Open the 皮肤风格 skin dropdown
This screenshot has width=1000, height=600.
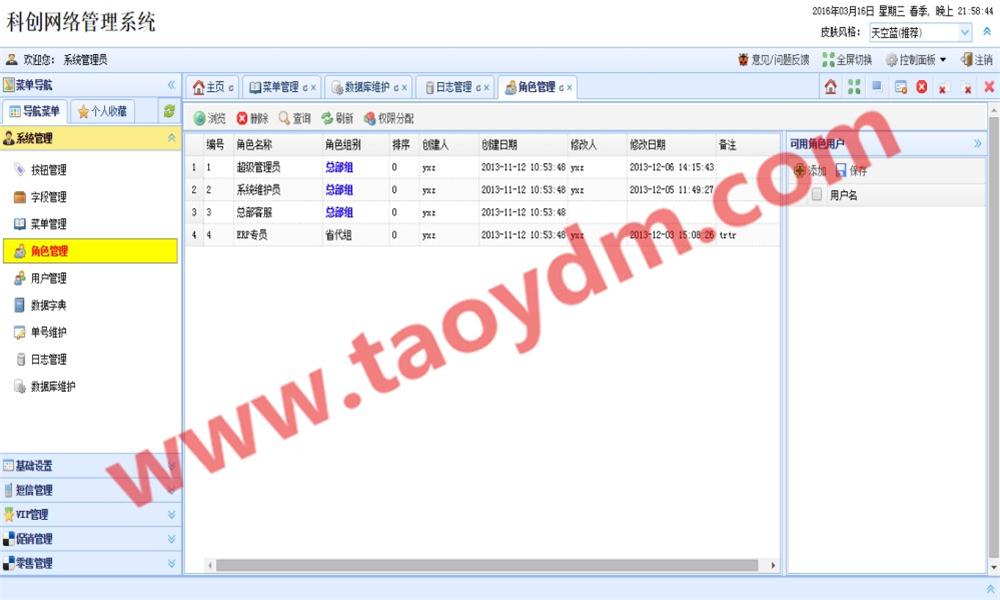point(965,32)
